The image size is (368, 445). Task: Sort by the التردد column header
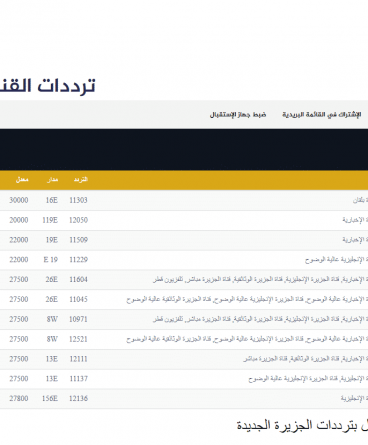pyautogui.click(x=81, y=180)
